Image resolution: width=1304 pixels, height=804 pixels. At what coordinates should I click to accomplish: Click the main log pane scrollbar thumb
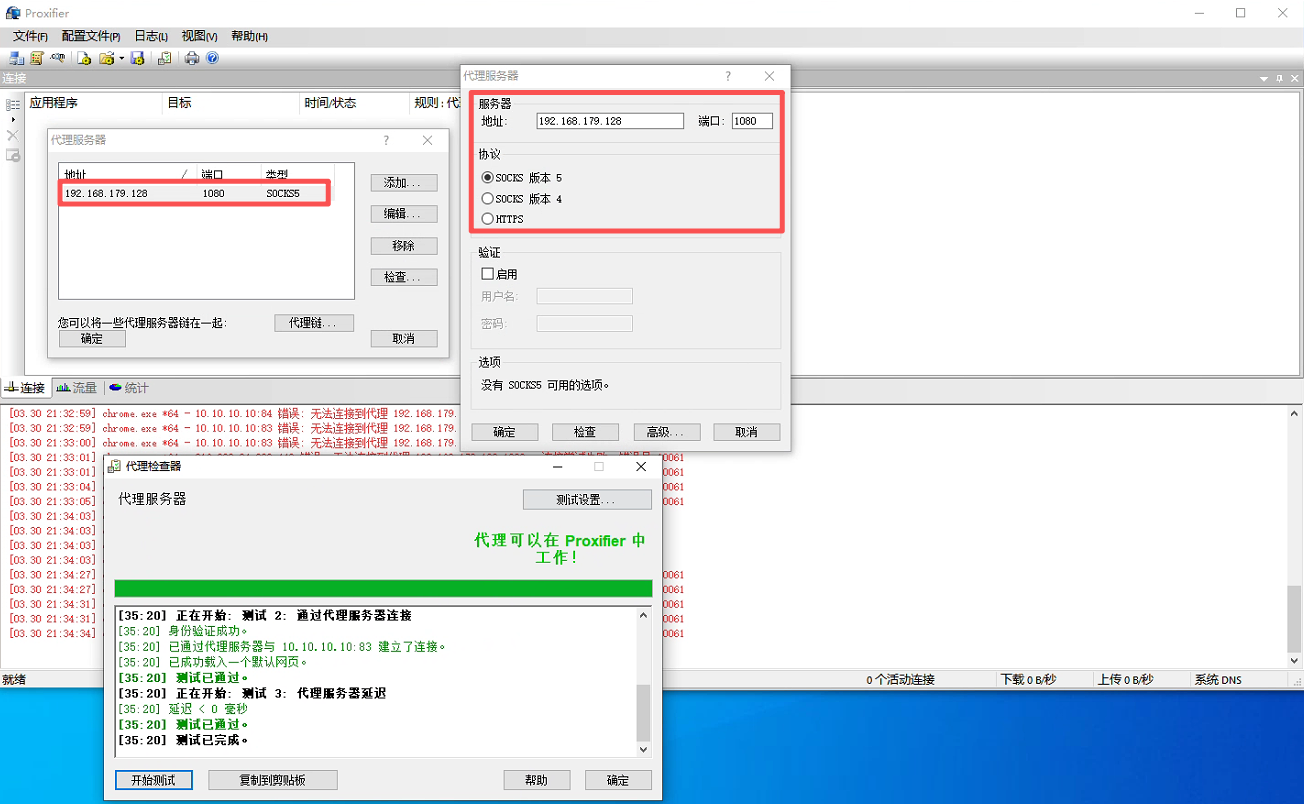pyautogui.click(x=1294, y=621)
